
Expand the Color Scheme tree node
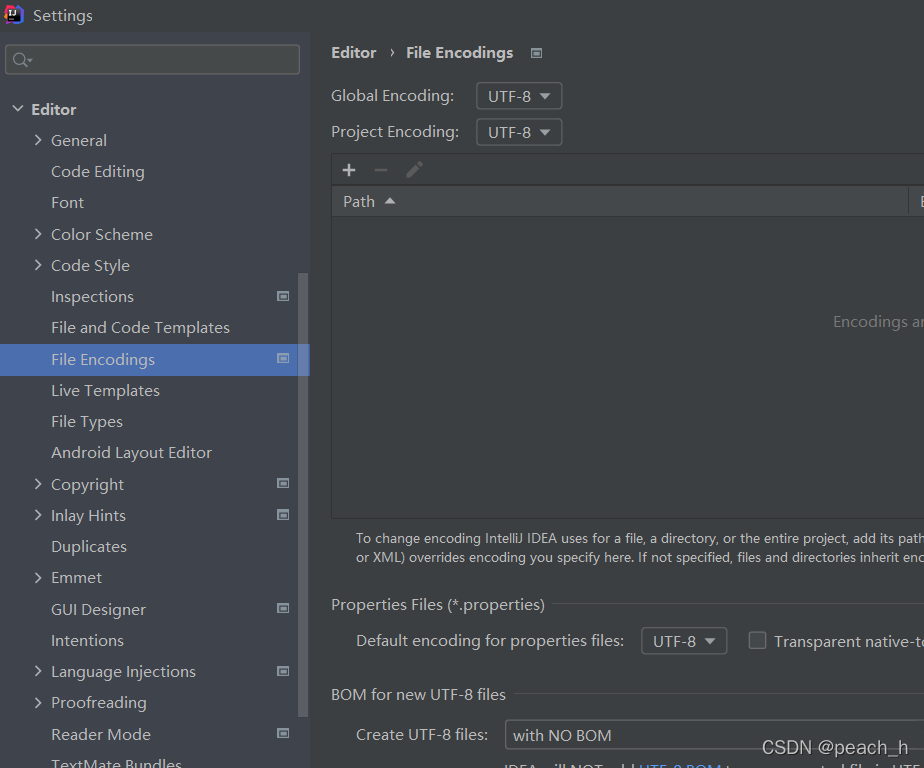(38, 234)
